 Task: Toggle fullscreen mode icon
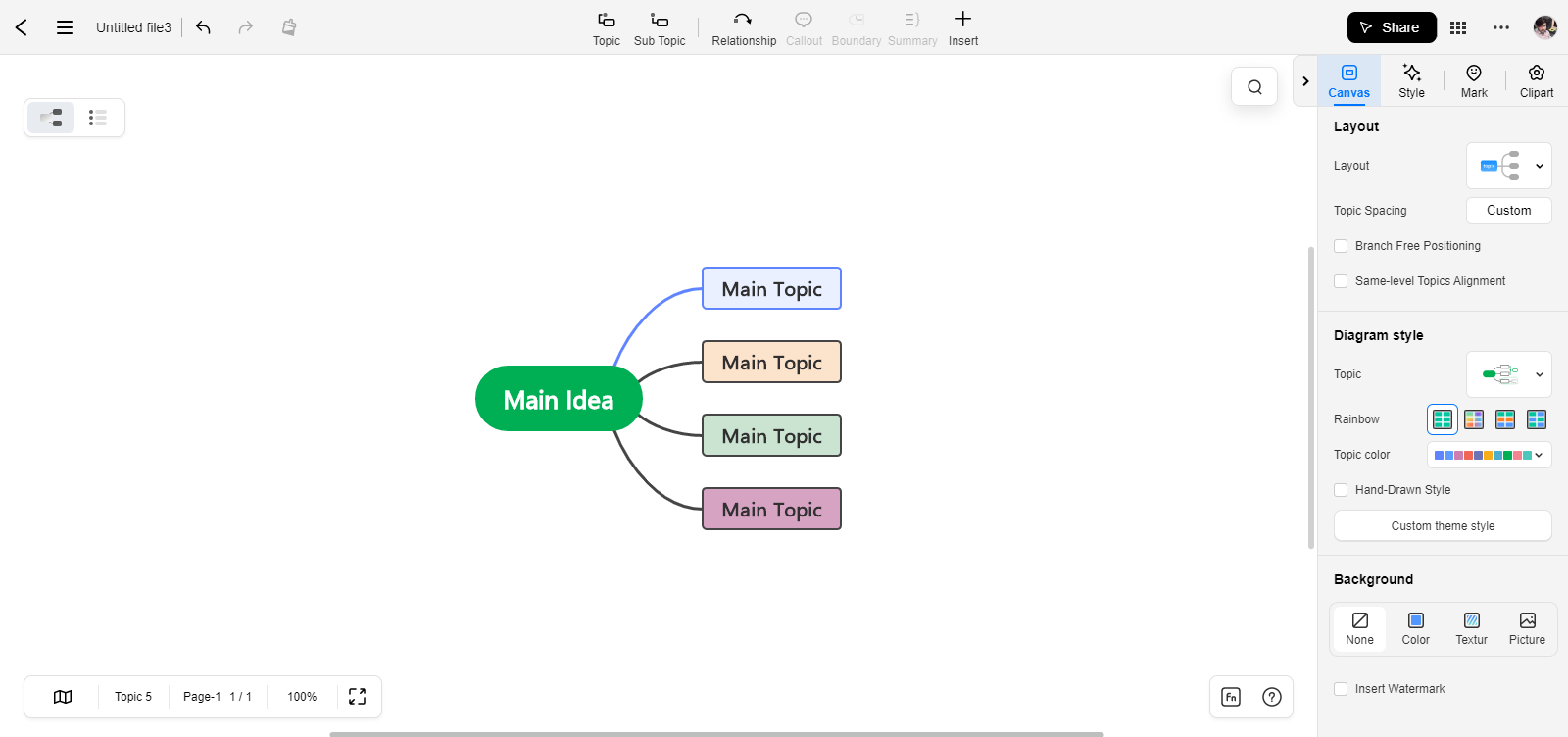point(358,697)
